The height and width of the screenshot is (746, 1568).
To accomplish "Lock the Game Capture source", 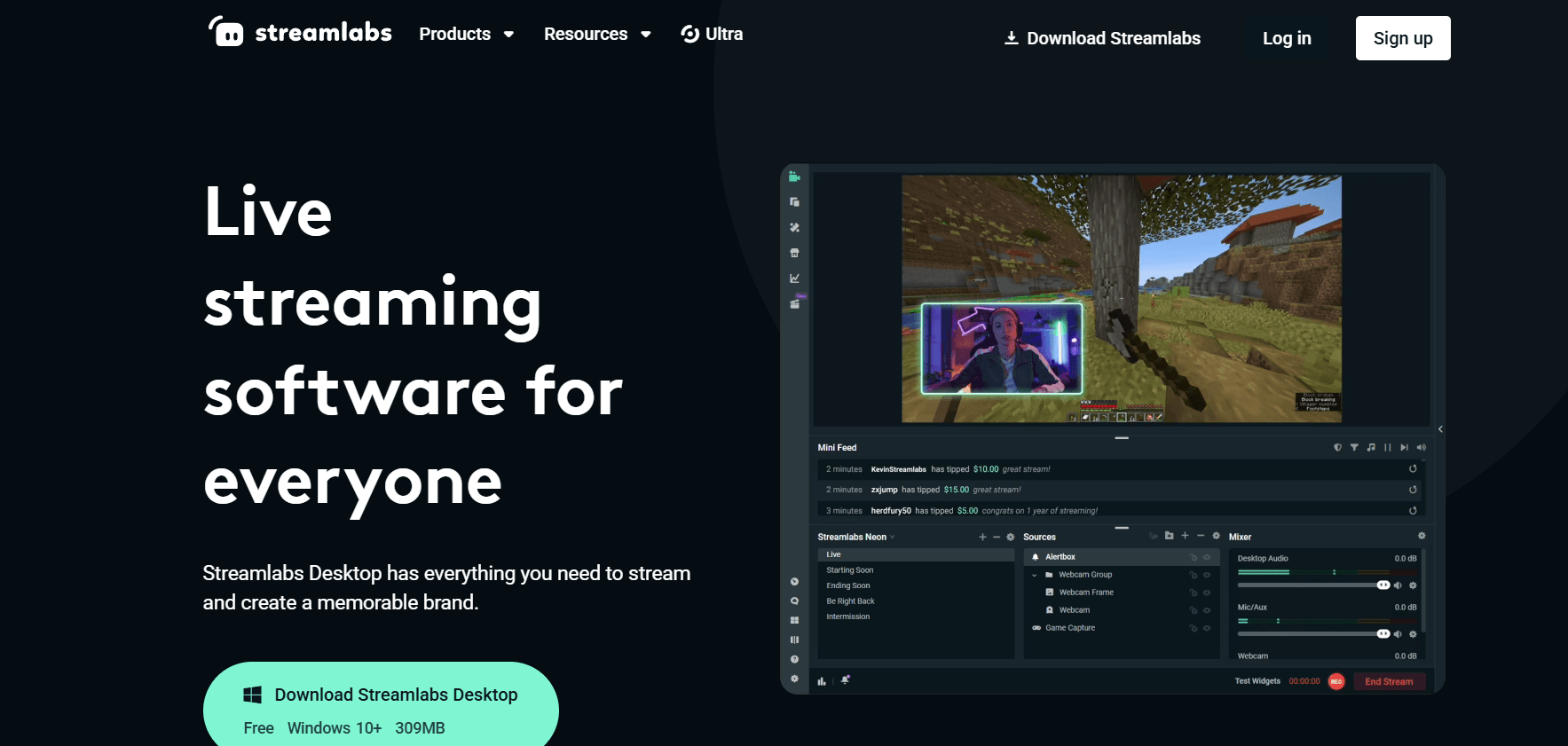I will (x=1194, y=628).
